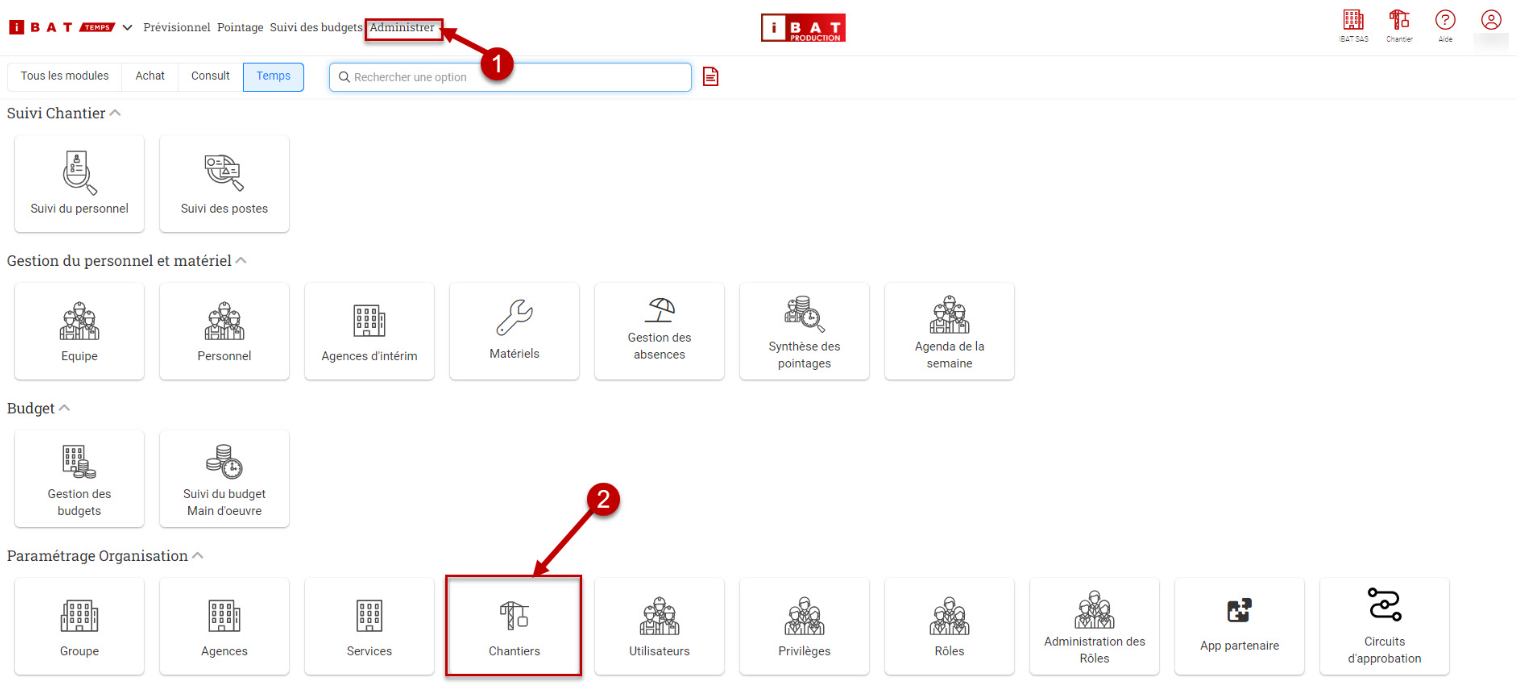Click the Aide help icon
Image resolution: width=1517 pixels, height=693 pixels.
[1445, 22]
